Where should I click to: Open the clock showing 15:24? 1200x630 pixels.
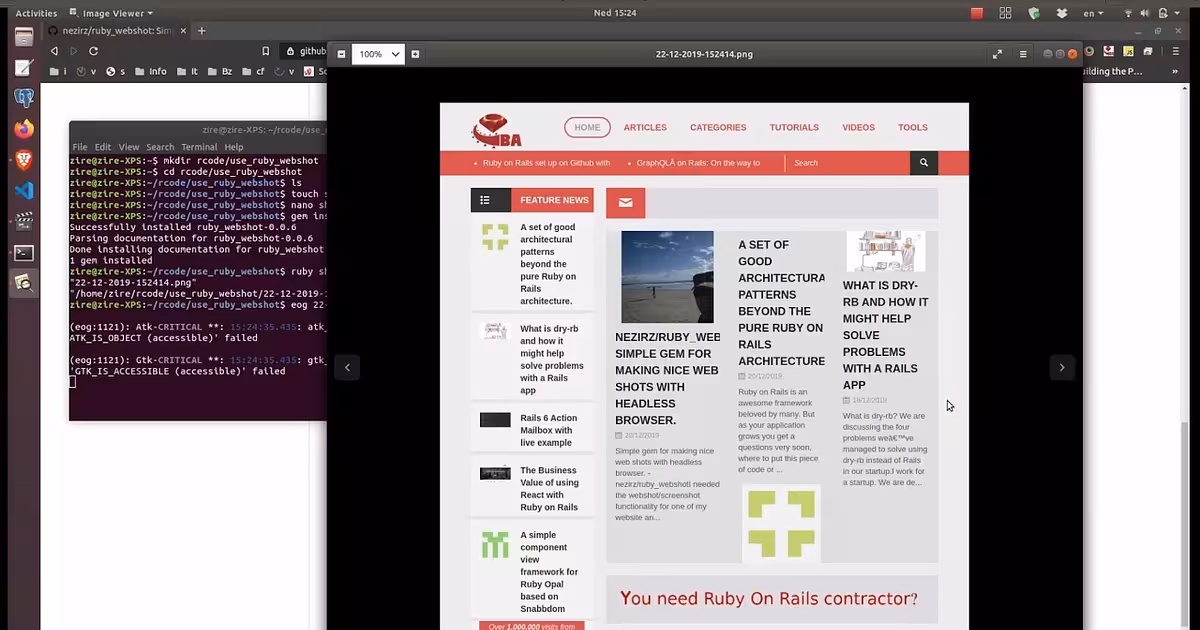[615, 13]
